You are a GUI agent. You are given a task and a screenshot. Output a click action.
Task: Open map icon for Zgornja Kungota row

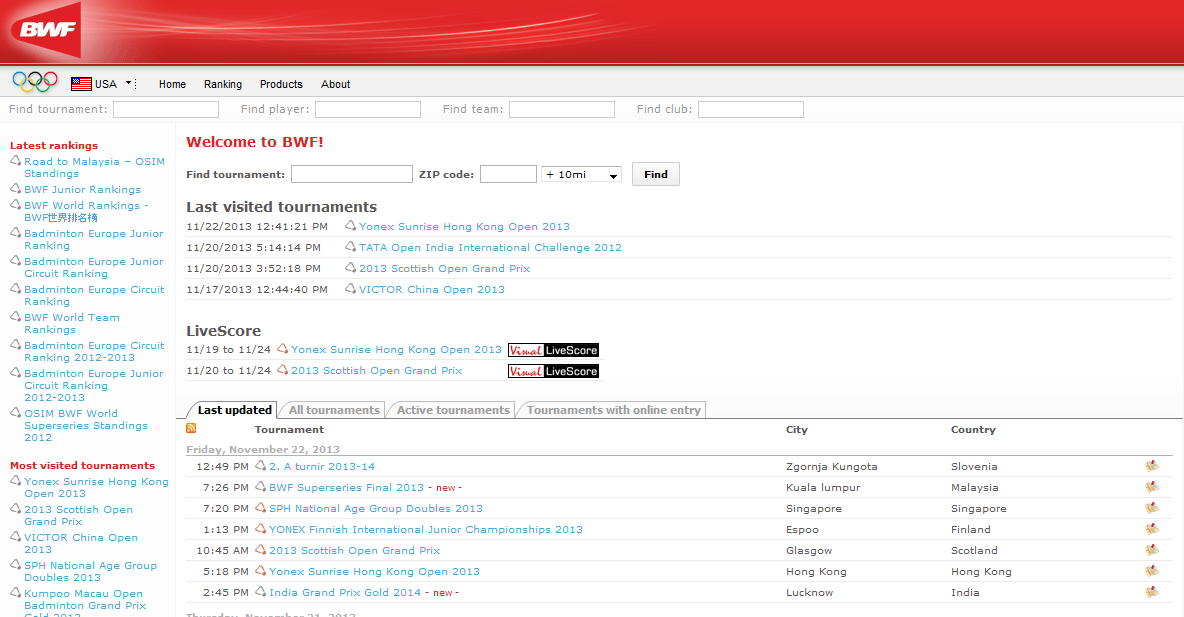[x=1152, y=466]
